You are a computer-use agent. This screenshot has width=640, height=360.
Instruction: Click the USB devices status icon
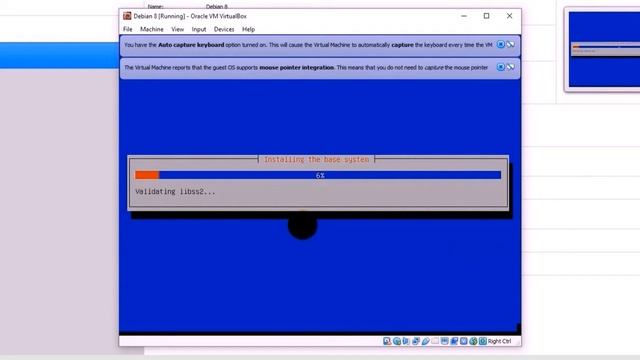426,341
